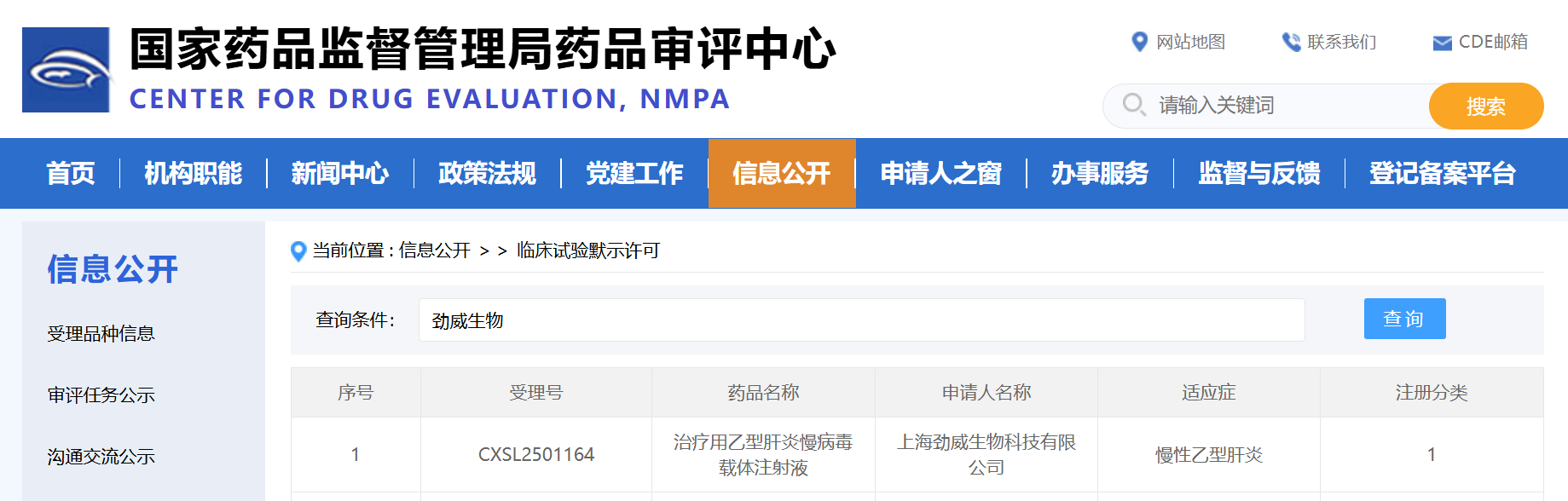The image size is (1568, 501).
Task: Click 信息公开 in the breadcrumb
Action: coord(435,250)
